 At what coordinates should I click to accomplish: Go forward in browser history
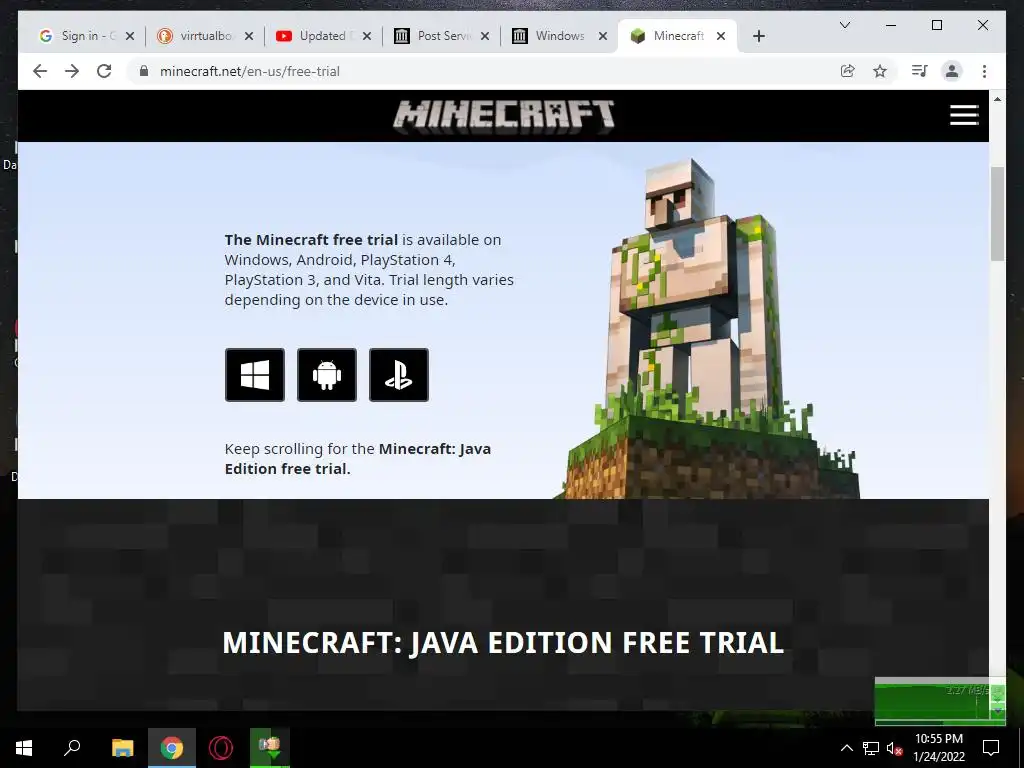(72, 71)
